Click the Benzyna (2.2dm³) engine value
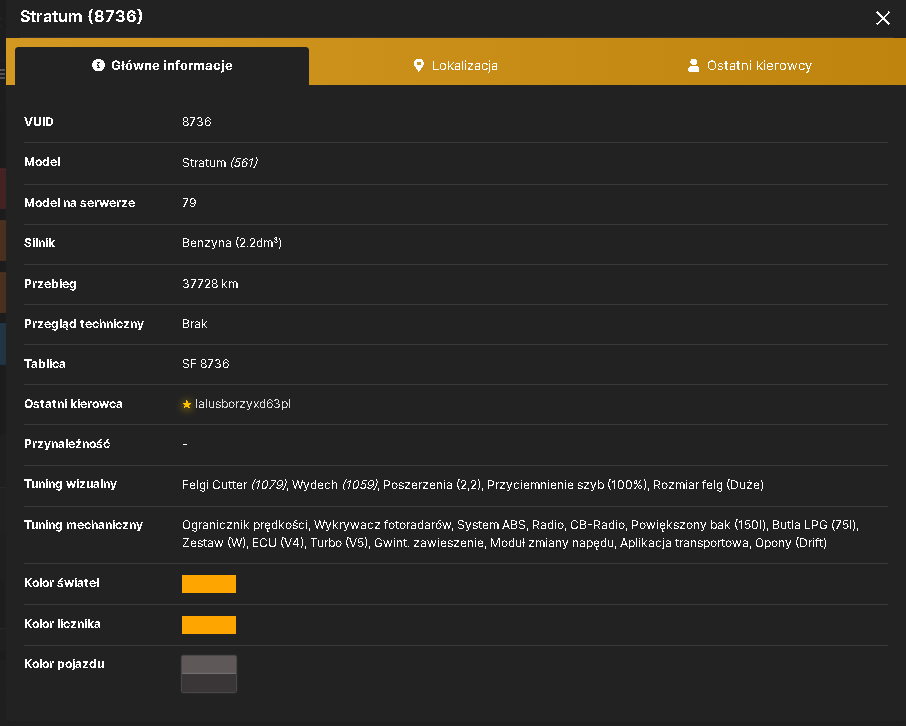The height and width of the screenshot is (726, 906). (232, 243)
